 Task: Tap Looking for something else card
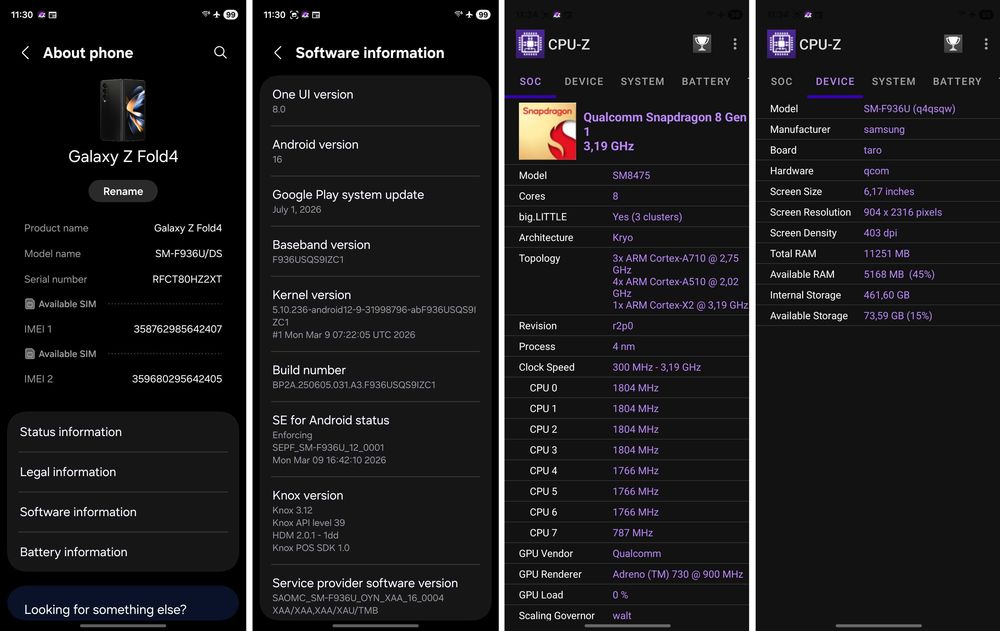coord(123,605)
